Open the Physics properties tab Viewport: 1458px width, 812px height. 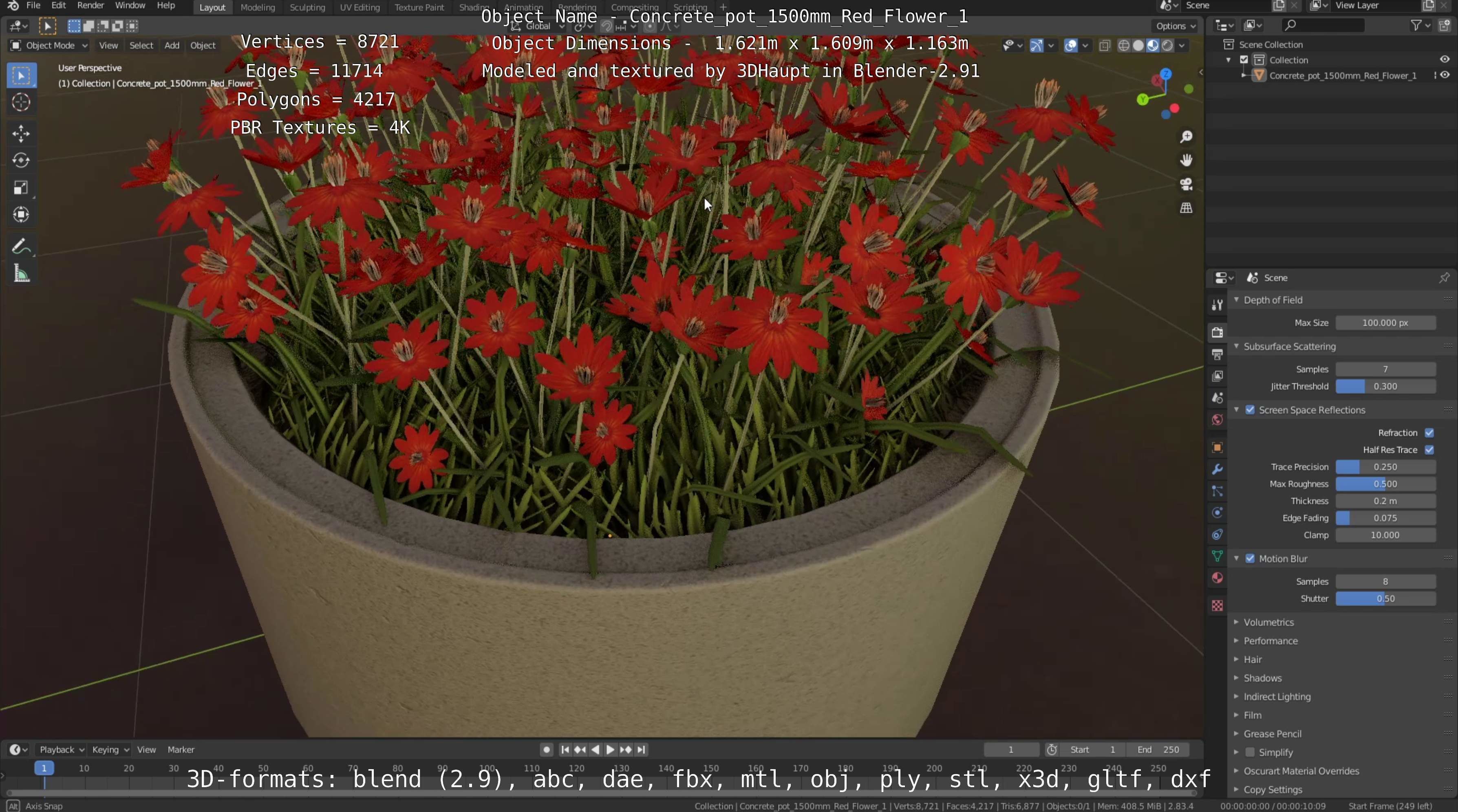tap(1217, 513)
